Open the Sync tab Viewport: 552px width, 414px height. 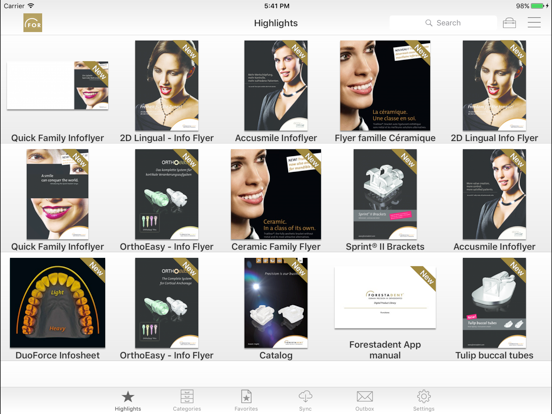(305, 401)
